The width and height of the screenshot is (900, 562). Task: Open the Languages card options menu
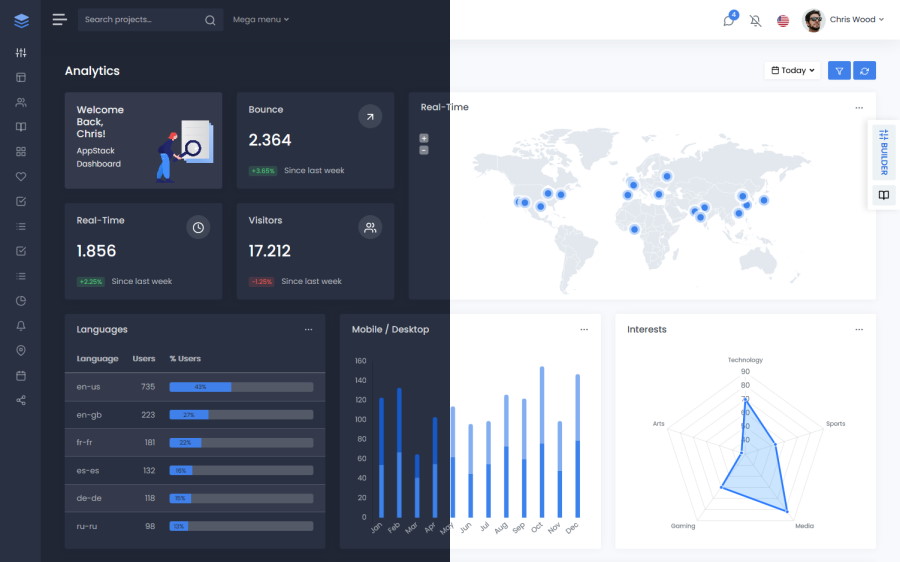click(x=308, y=329)
